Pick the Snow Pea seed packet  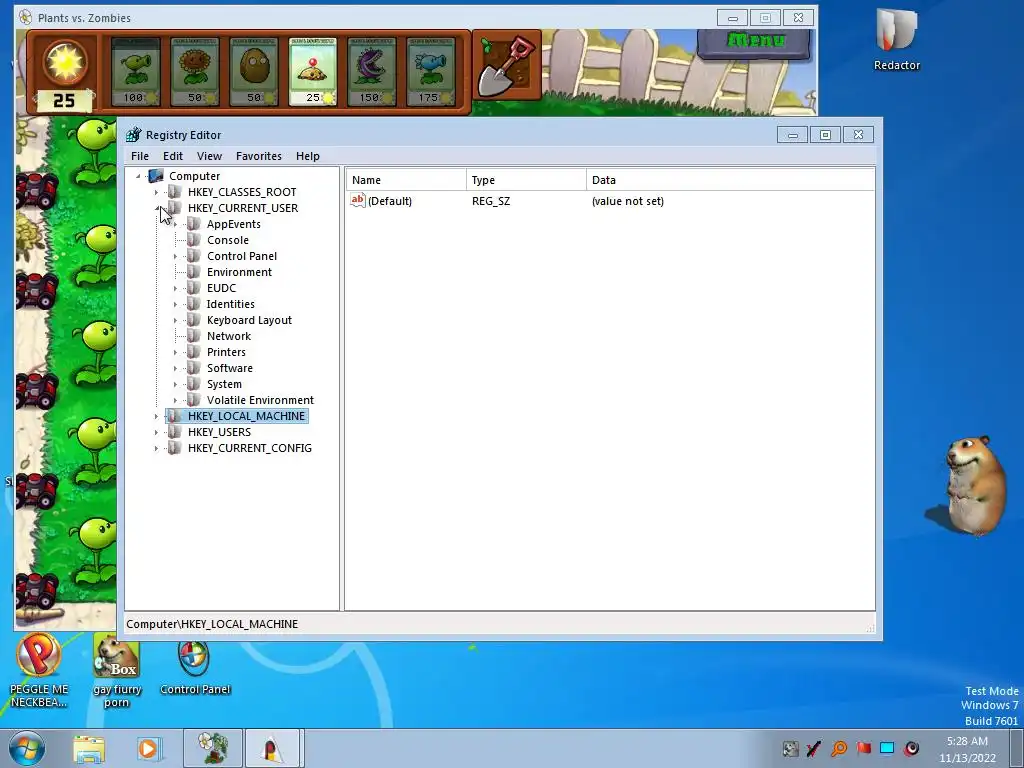pos(430,71)
